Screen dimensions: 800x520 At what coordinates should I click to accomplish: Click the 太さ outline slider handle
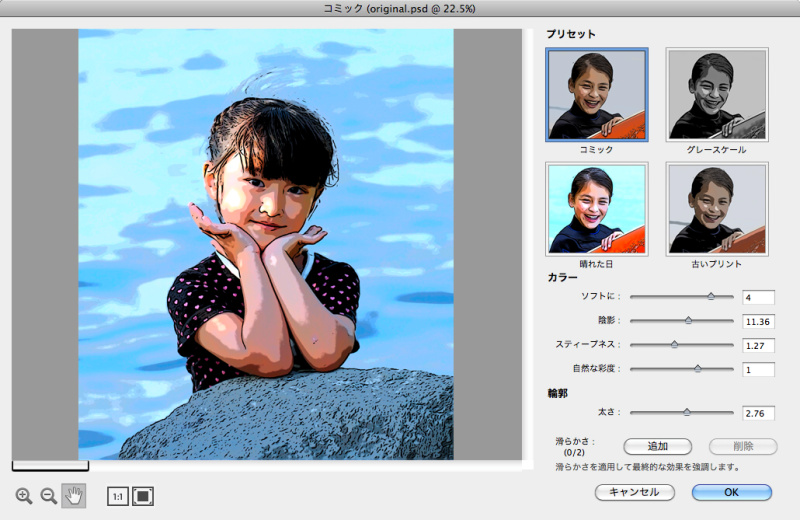click(x=687, y=412)
